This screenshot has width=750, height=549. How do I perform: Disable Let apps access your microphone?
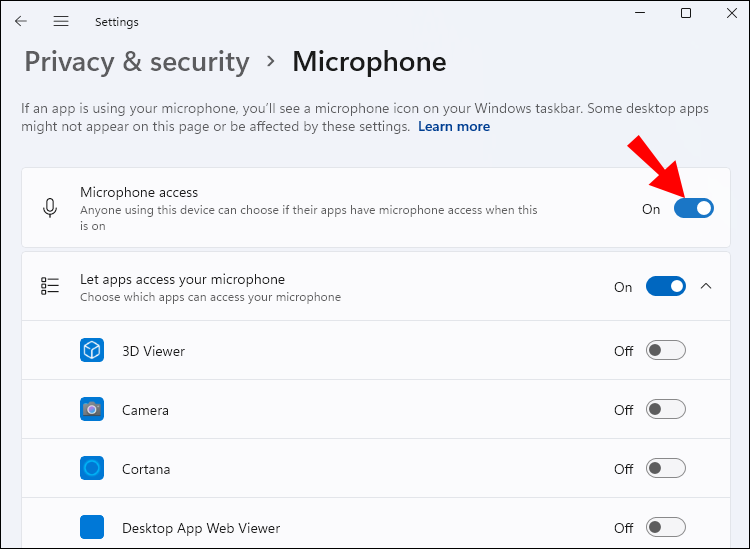pyautogui.click(x=666, y=287)
